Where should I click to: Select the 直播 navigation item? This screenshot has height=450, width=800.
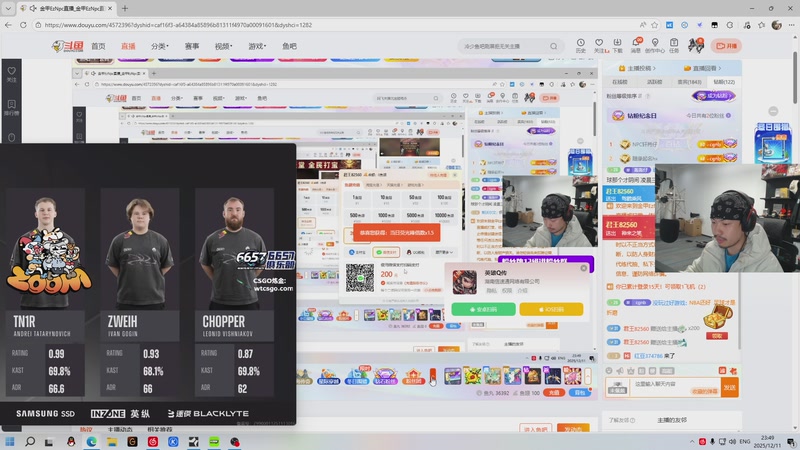(128, 46)
